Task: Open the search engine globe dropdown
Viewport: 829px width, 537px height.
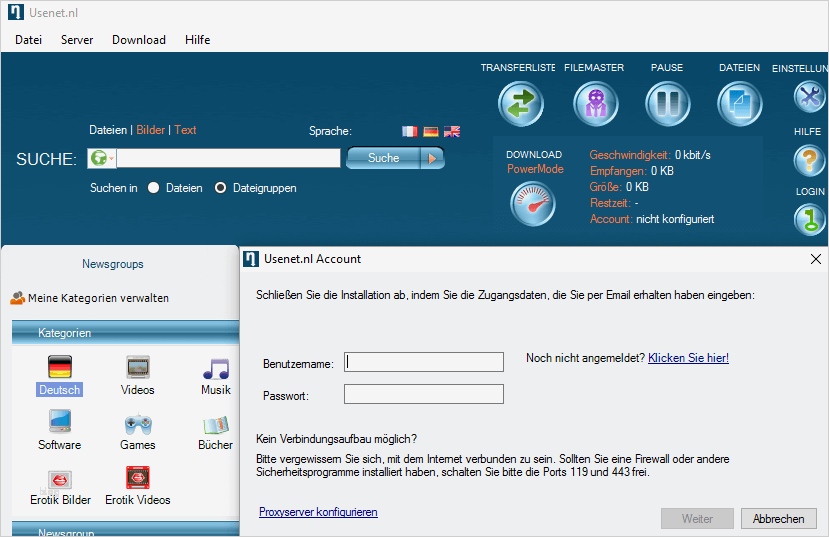Action: (x=102, y=158)
